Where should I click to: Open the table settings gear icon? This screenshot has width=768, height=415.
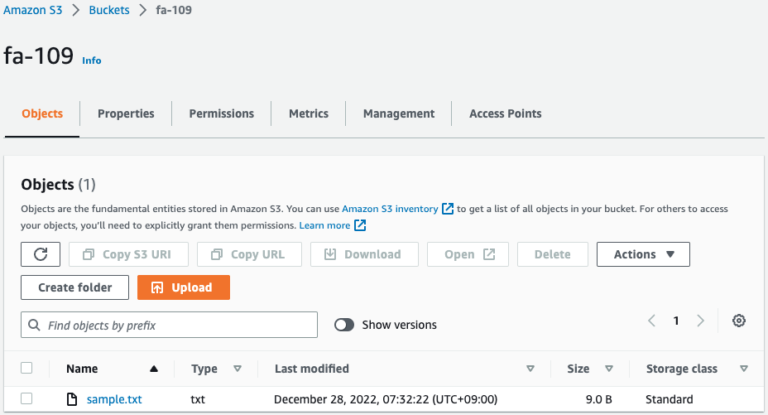click(x=739, y=321)
